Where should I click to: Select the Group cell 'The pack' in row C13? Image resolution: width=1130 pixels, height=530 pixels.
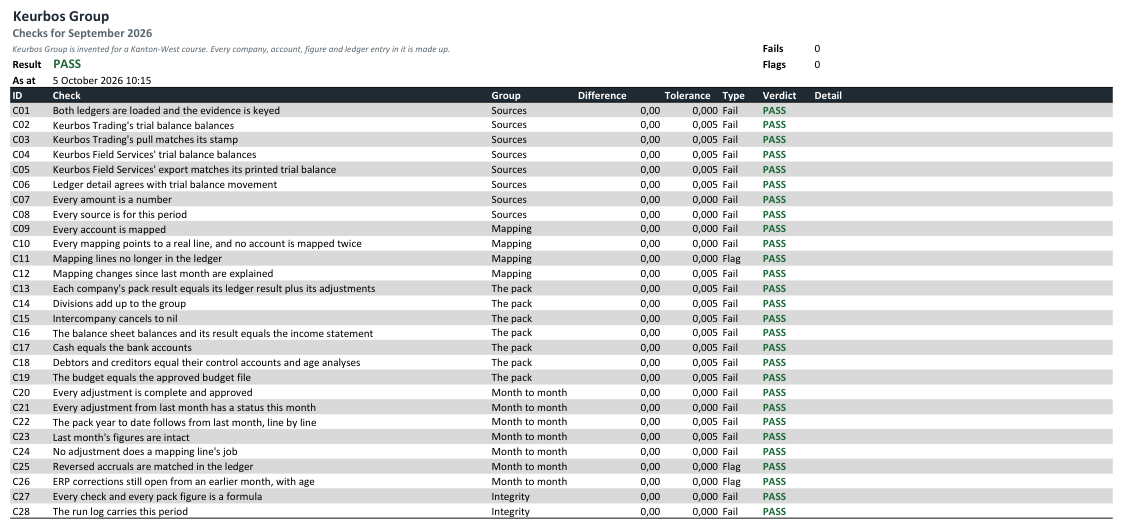coord(512,288)
